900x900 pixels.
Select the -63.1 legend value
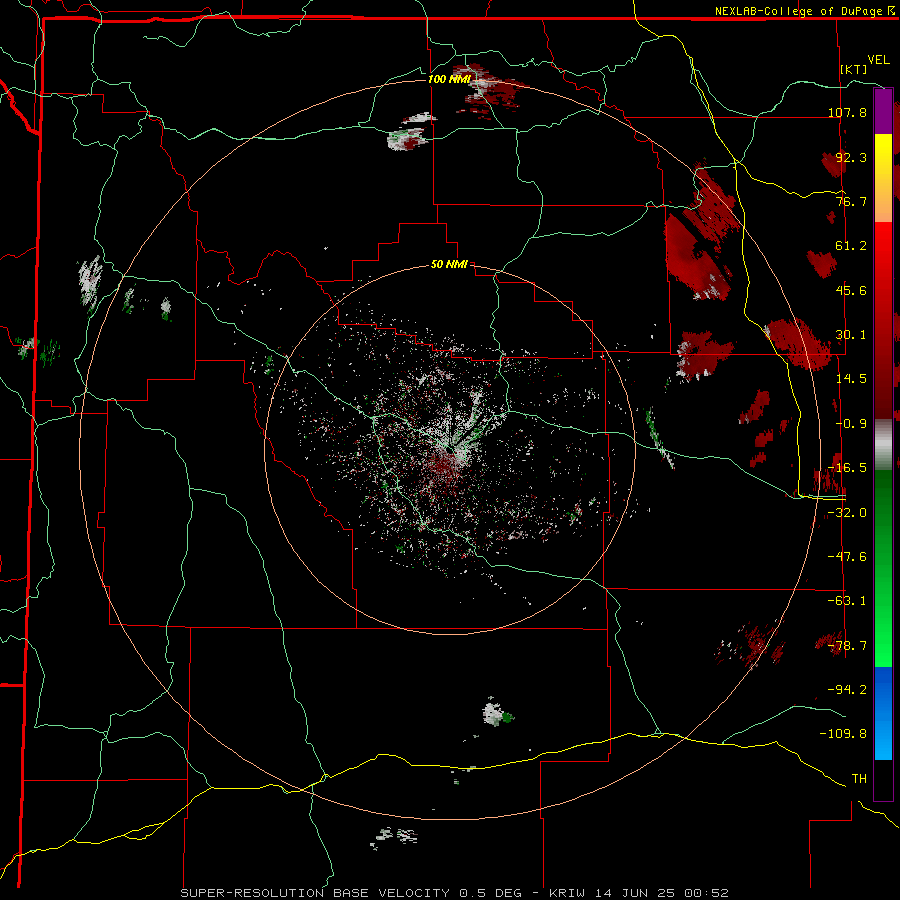(847, 601)
